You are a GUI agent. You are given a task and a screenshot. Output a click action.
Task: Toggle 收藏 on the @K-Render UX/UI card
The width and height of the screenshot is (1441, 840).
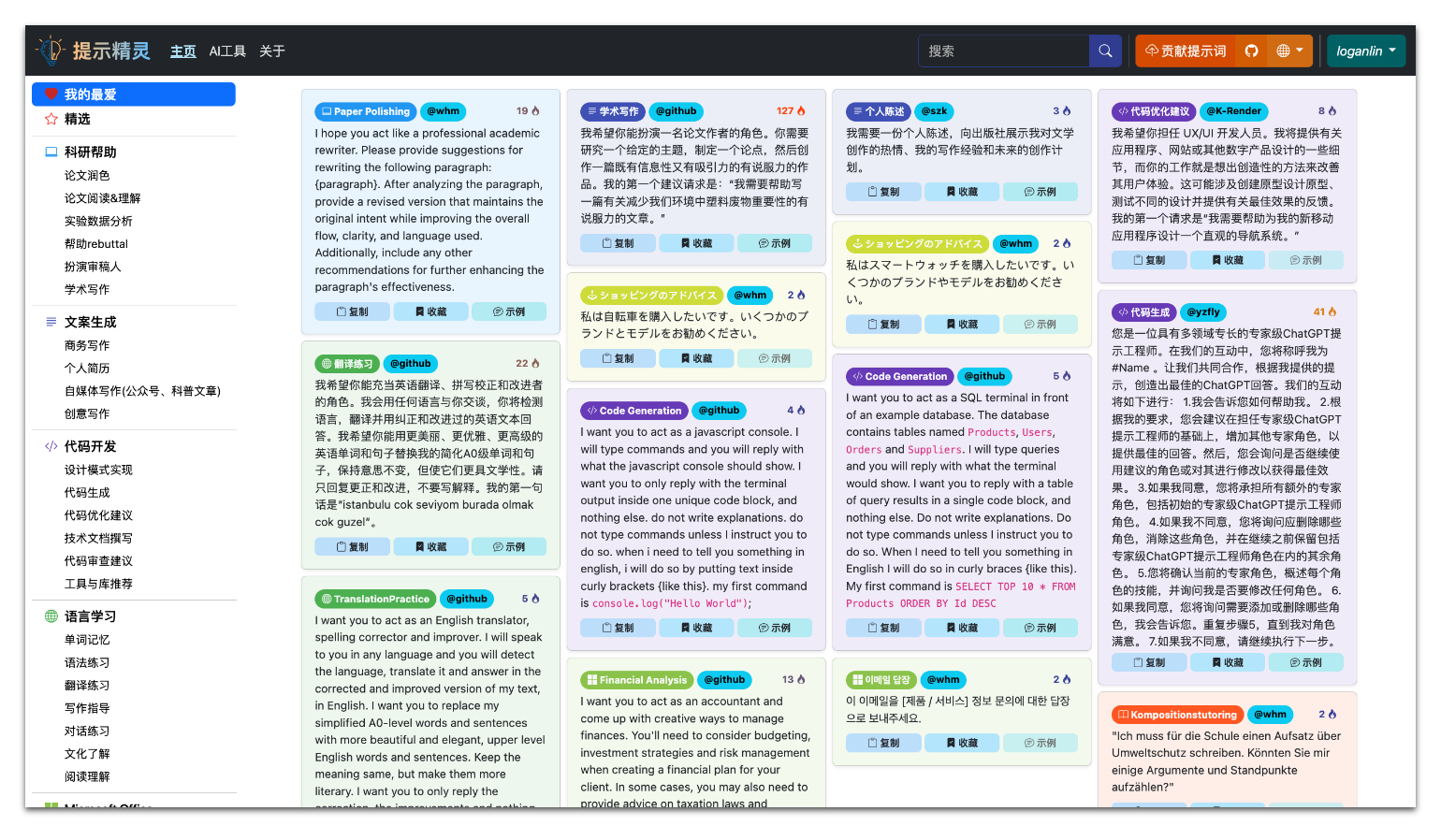click(x=1228, y=260)
